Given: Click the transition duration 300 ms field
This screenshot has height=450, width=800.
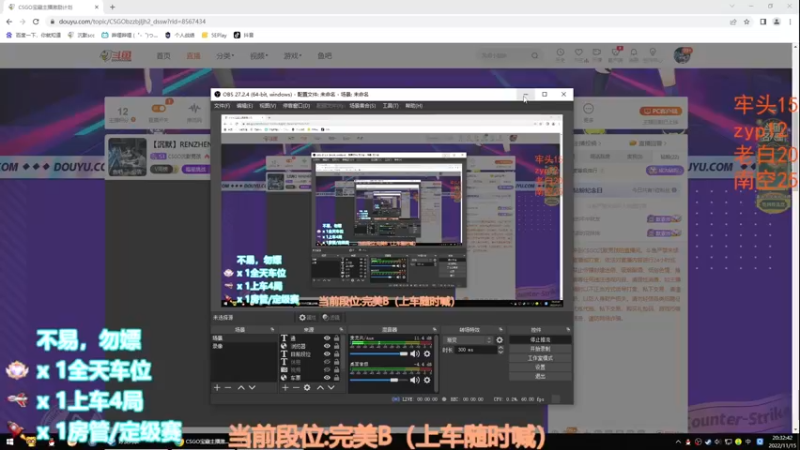Looking at the screenshot, I should click(x=476, y=350).
